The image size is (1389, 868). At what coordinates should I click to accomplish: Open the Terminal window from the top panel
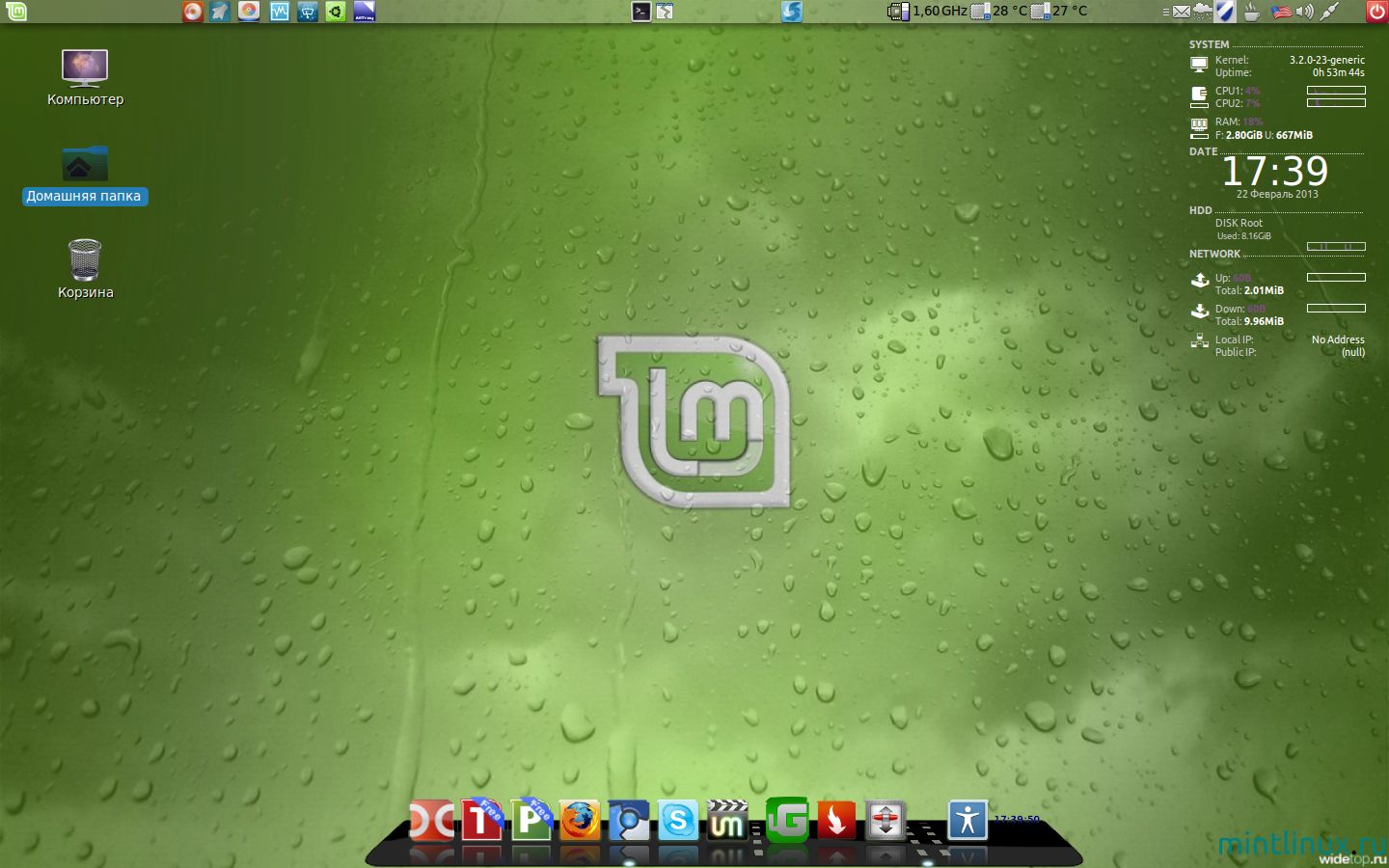coord(640,12)
